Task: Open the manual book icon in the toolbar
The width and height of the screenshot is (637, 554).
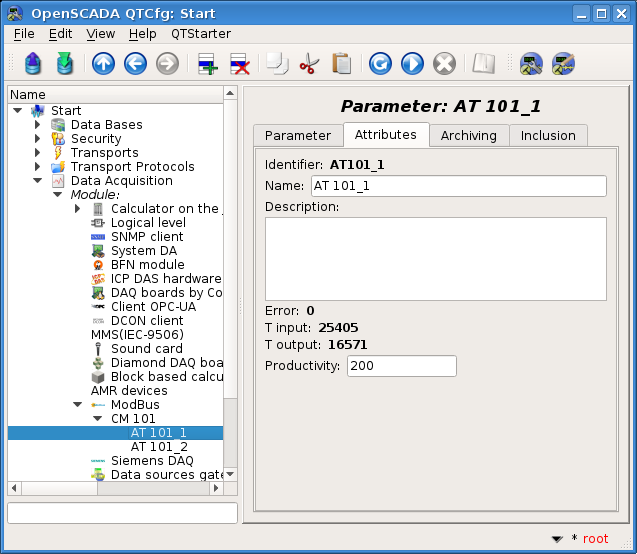Action: (x=483, y=64)
